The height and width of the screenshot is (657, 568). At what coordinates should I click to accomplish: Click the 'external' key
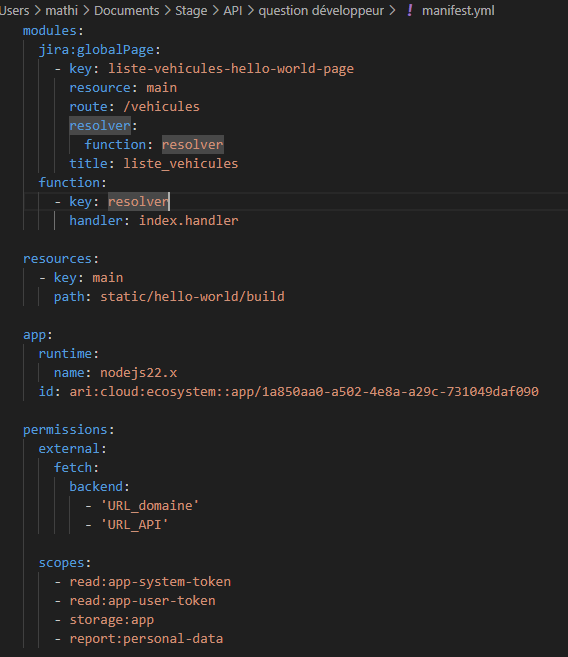[69, 449]
